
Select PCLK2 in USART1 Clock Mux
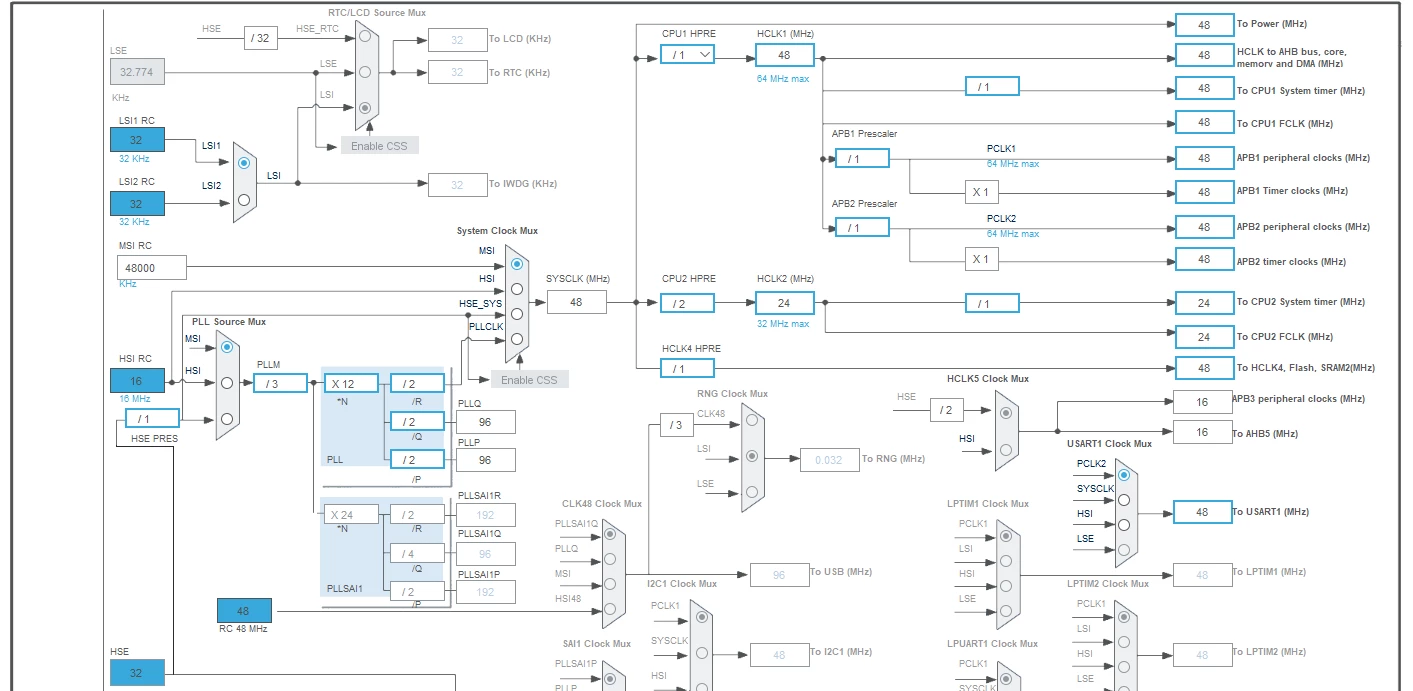(x=1125, y=475)
